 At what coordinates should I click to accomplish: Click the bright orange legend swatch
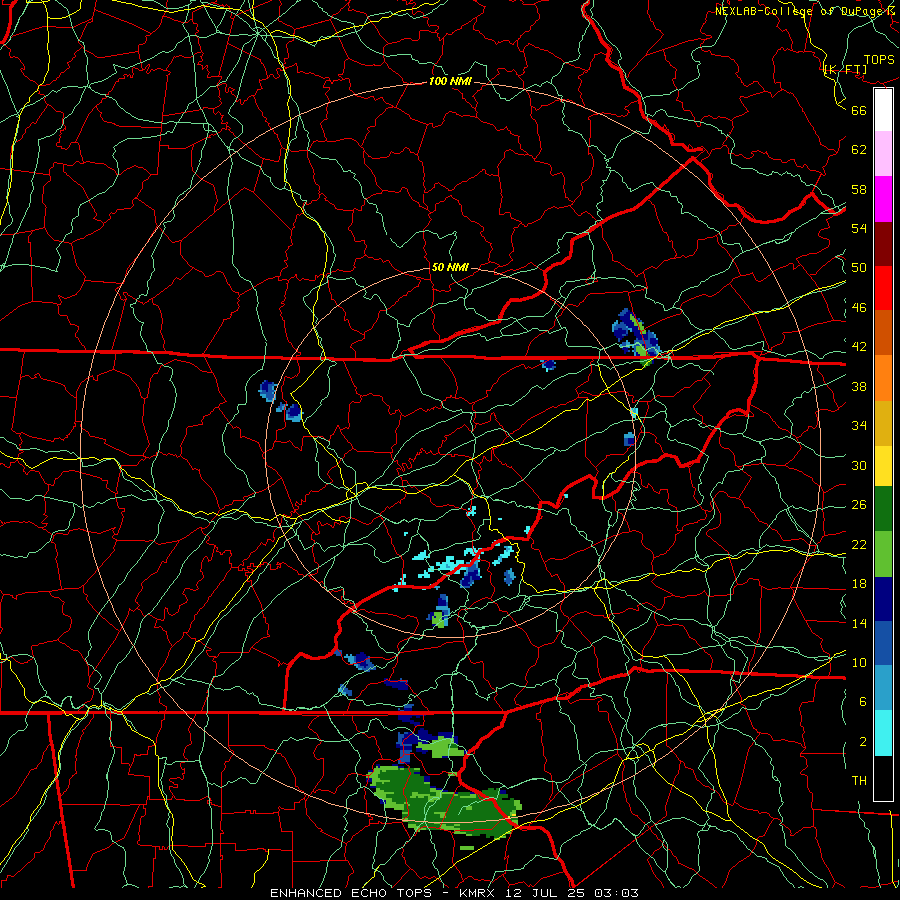click(x=883, y=377)
